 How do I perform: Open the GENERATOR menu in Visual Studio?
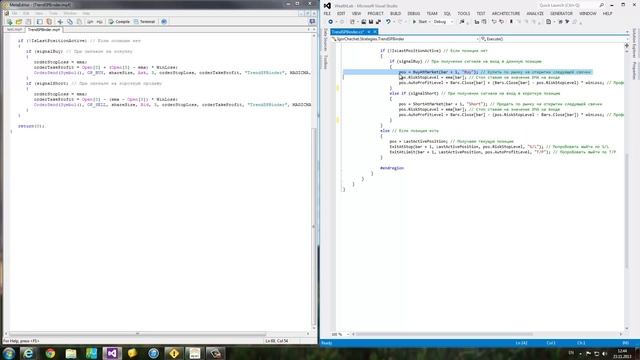(x=561, y=13)
